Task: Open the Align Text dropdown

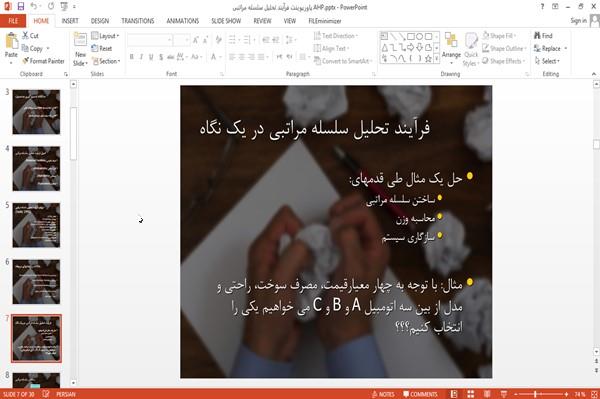Action: [331, 48]
